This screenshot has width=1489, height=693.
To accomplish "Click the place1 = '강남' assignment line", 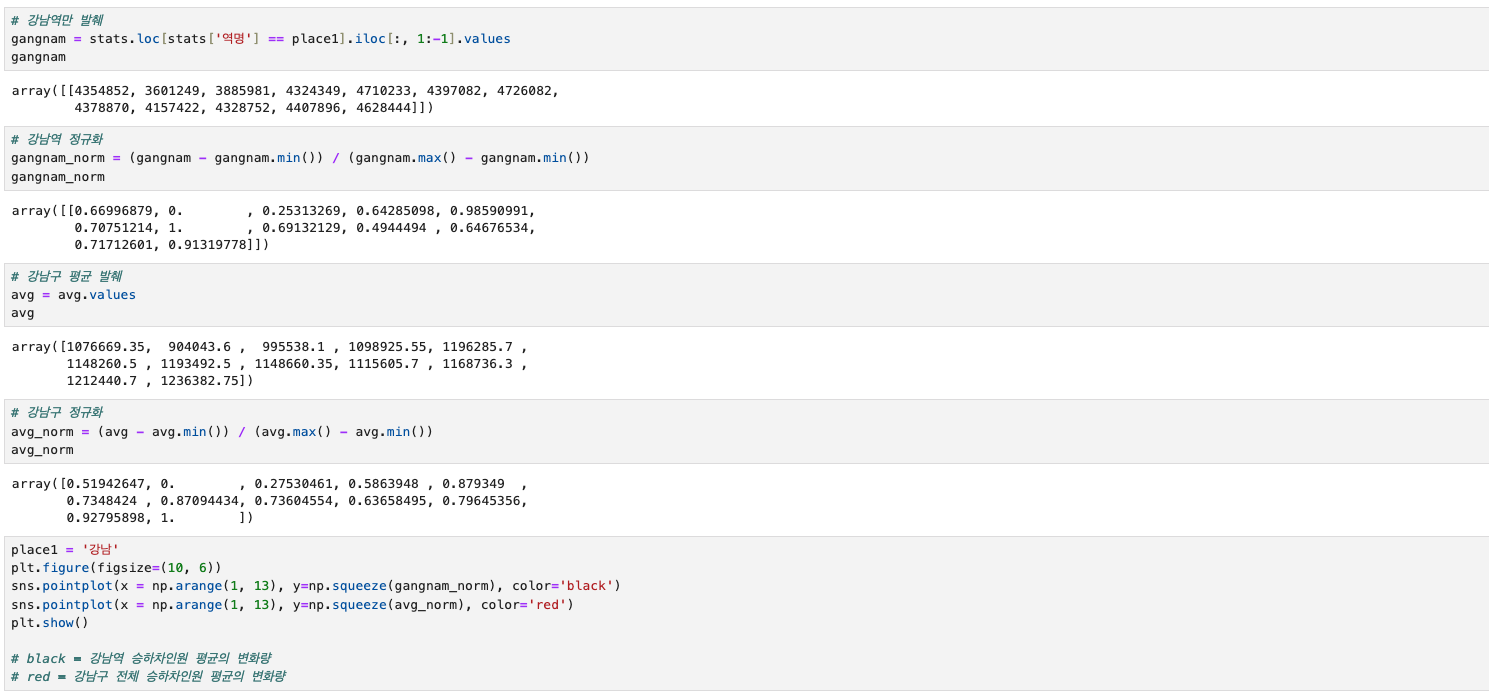I will pos(65,549).
